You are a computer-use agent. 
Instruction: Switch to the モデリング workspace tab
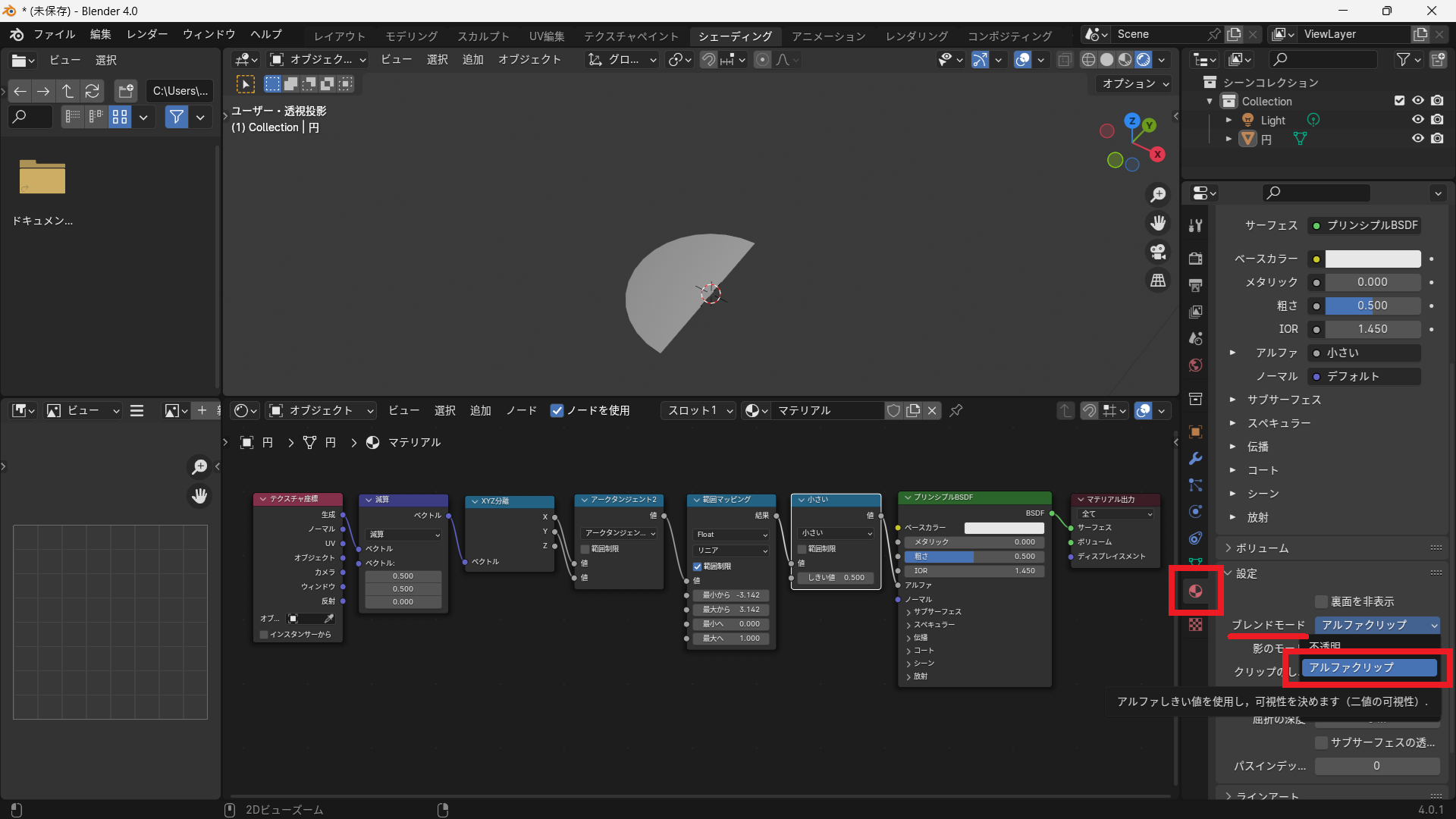(411, 36)
